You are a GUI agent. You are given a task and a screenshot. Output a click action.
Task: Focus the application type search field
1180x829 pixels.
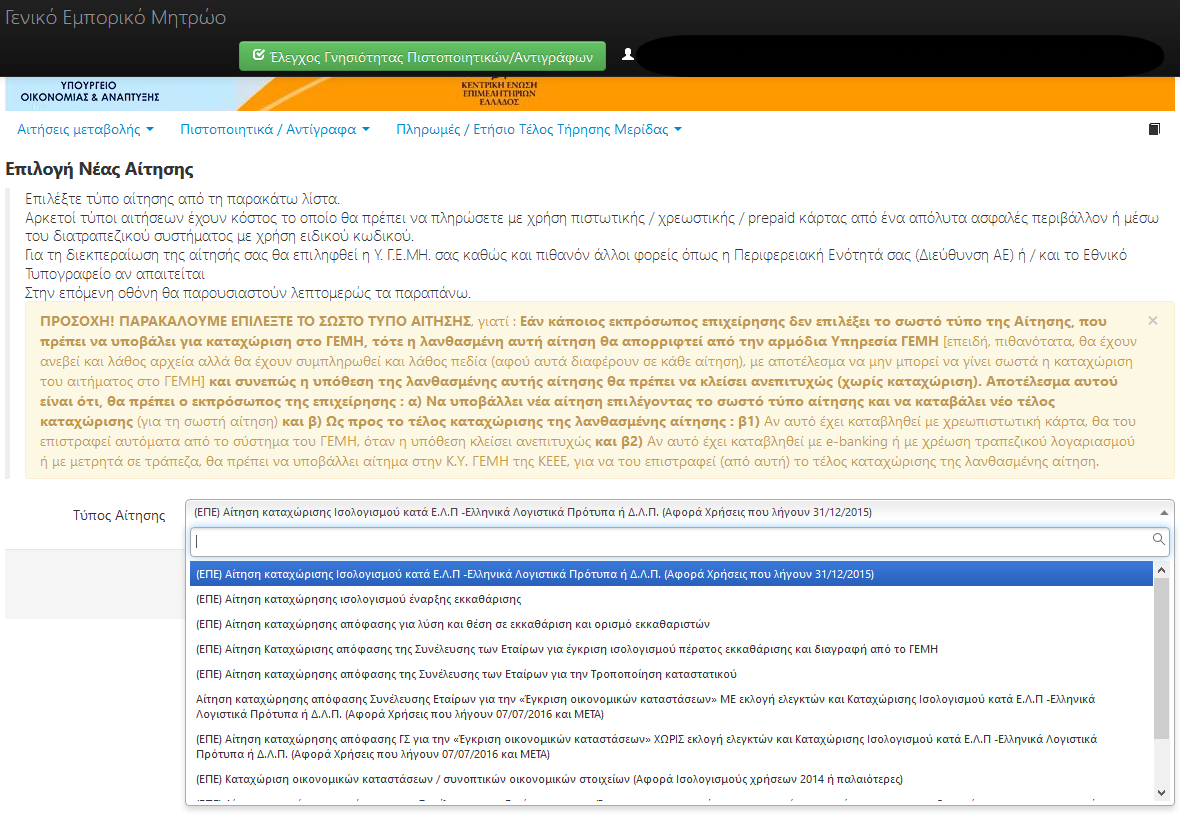[x=670, y=541]
